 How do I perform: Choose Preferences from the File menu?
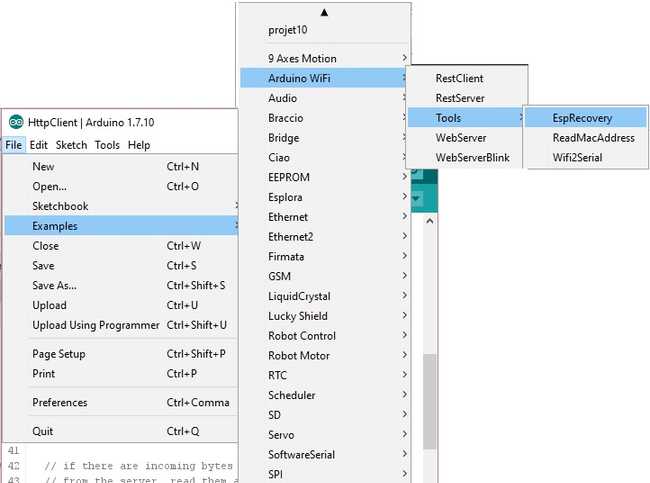click(60, 403)
